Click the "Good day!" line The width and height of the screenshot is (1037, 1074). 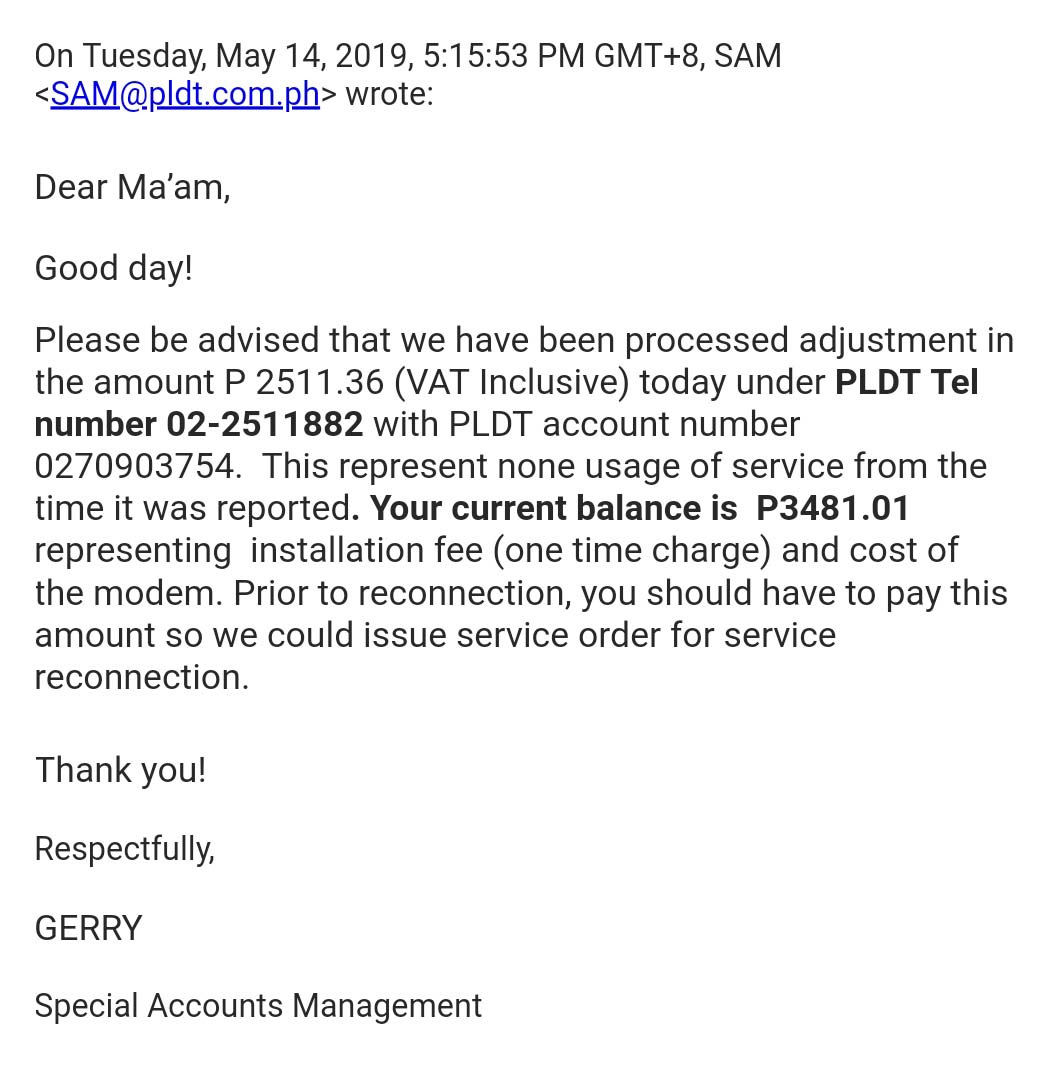click(x=113, y=268)
